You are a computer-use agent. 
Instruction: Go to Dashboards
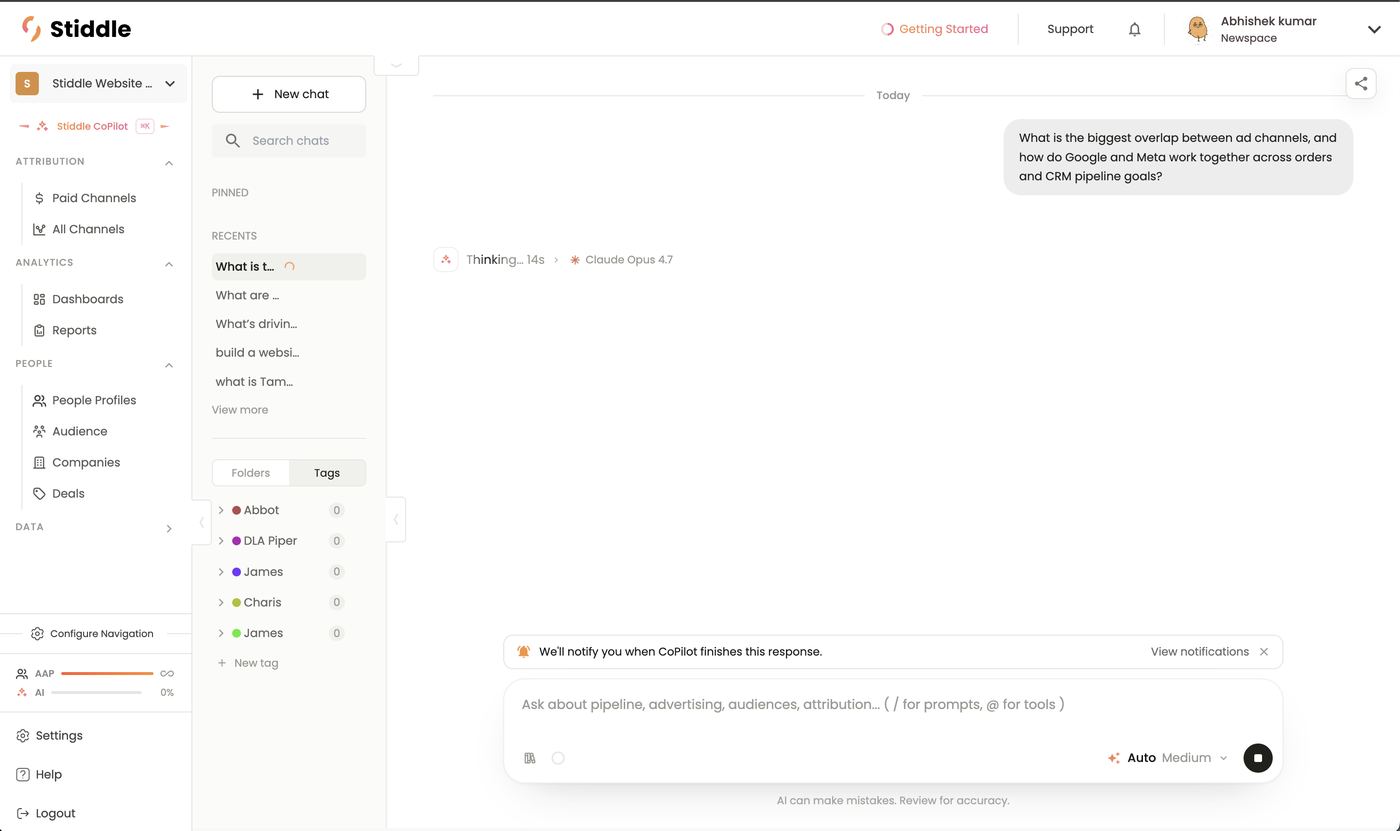pos(88,299)
